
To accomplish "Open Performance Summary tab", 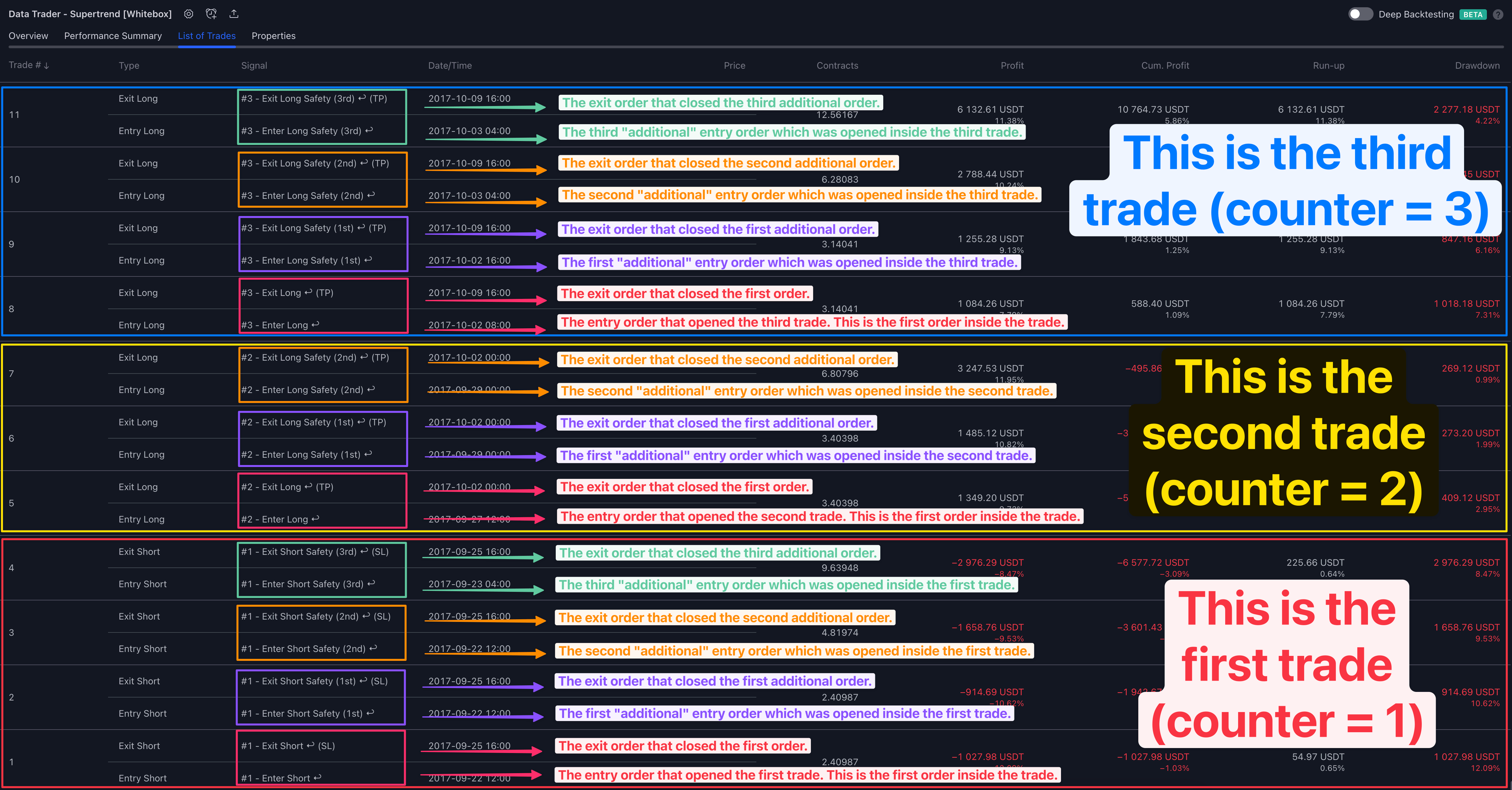I will click(113, 36).
